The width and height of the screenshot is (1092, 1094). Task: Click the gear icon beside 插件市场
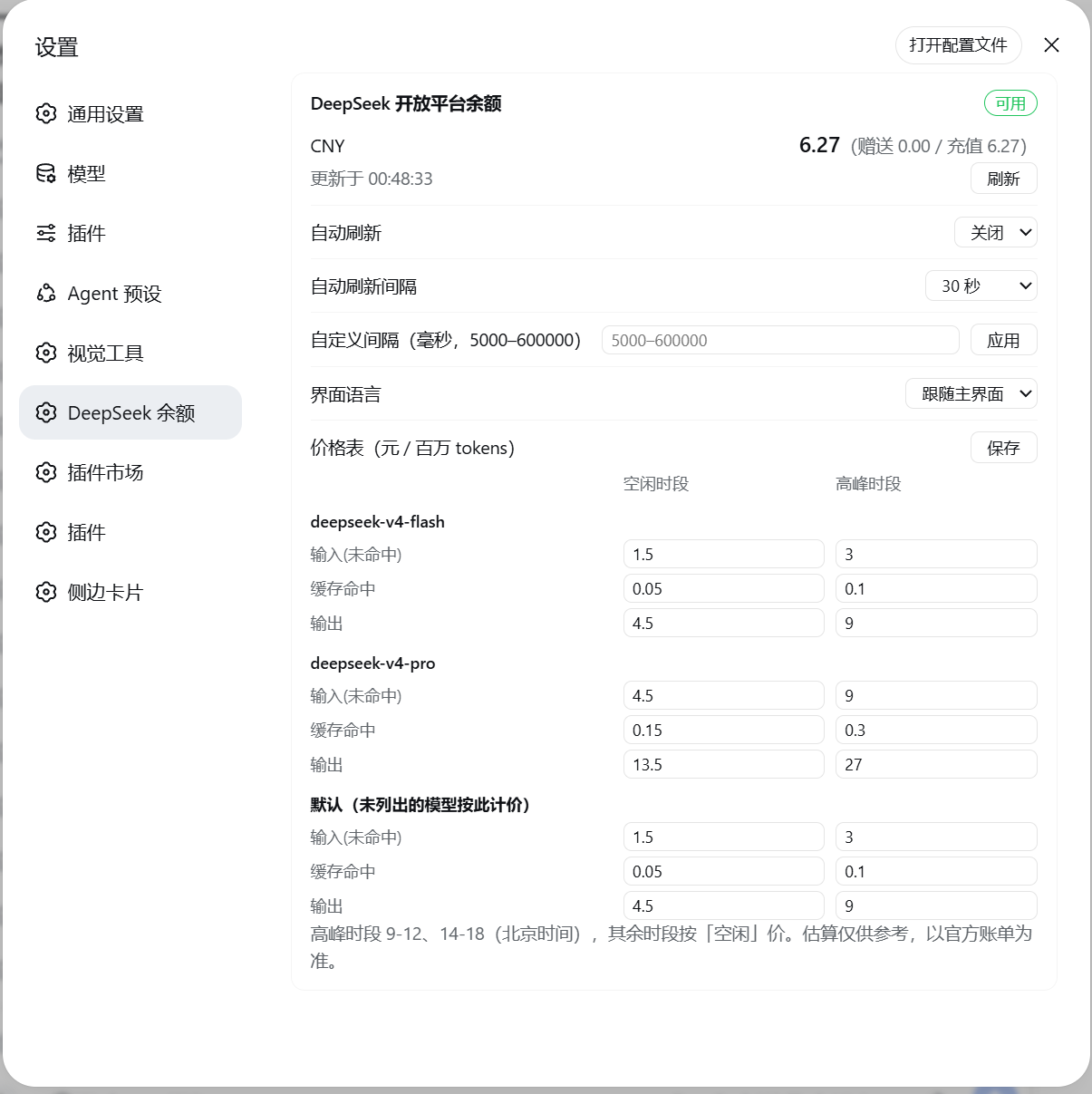(46, 472)
